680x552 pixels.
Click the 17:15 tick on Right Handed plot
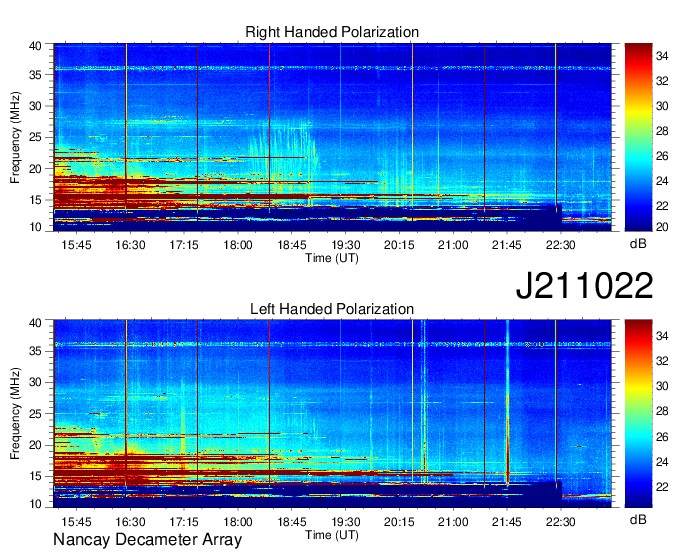[x=184, y=245]
